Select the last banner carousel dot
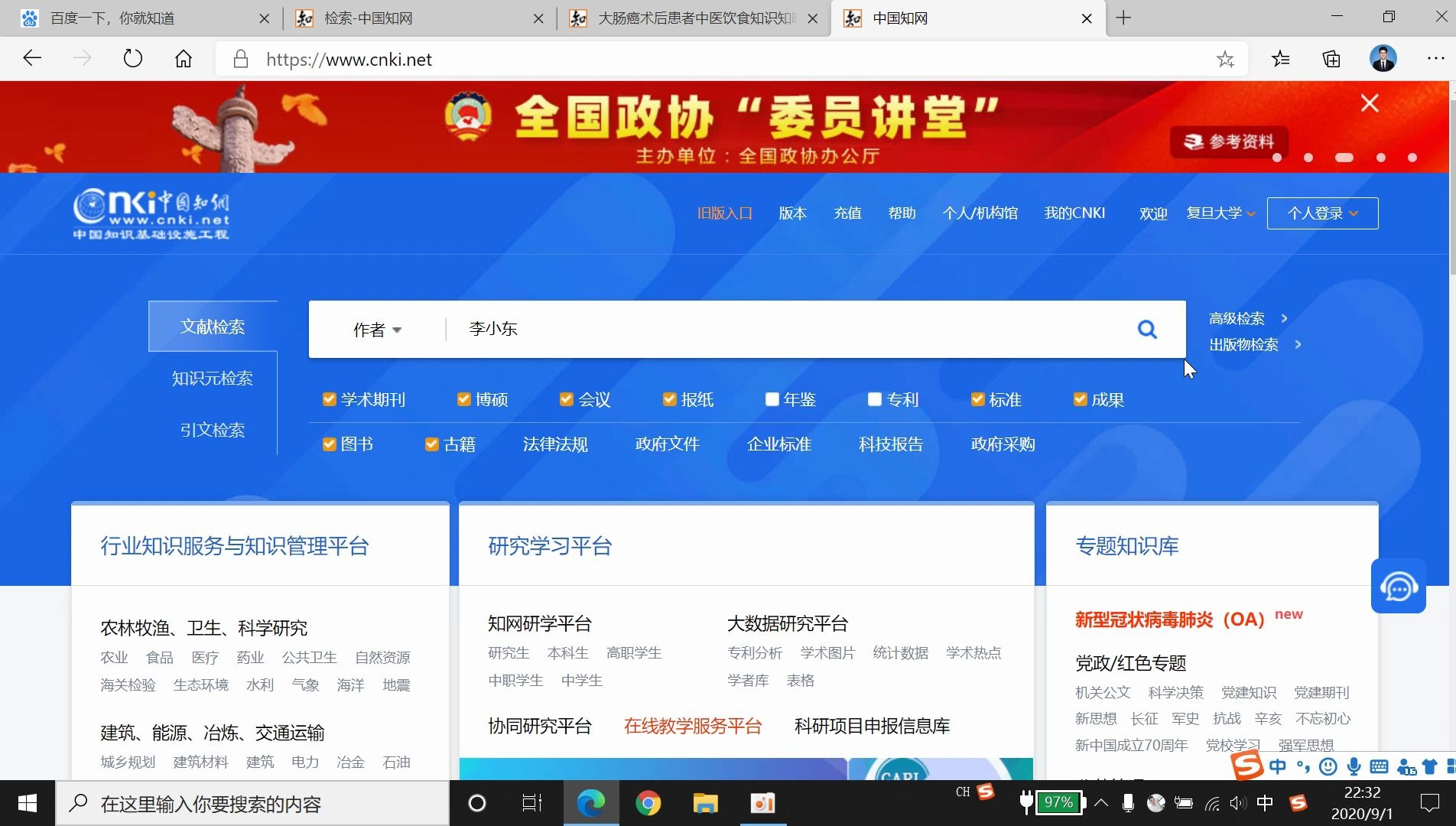Screen dimensions: 1456x826 click(x=1412, y=158)
